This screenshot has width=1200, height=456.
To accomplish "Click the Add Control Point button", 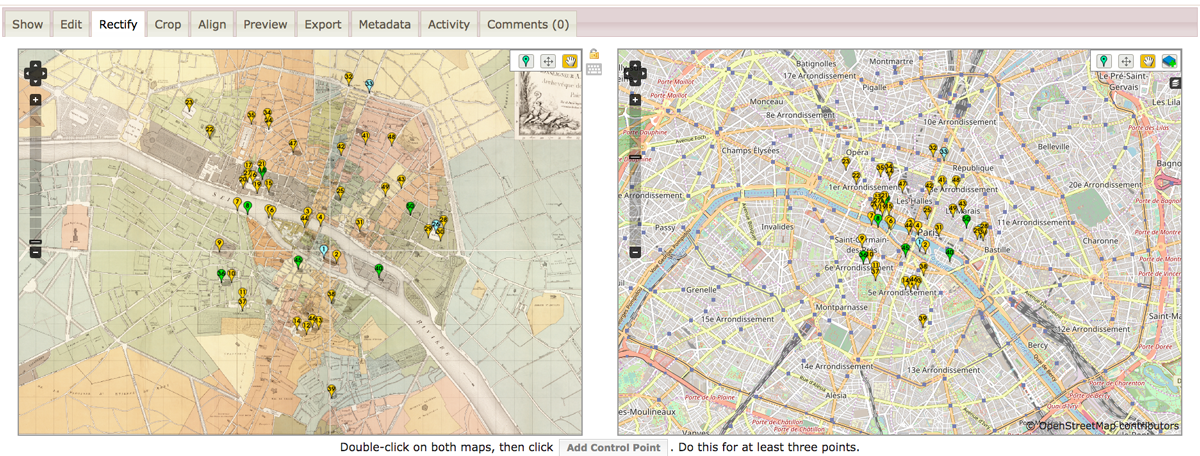I will tap(613, 447).
